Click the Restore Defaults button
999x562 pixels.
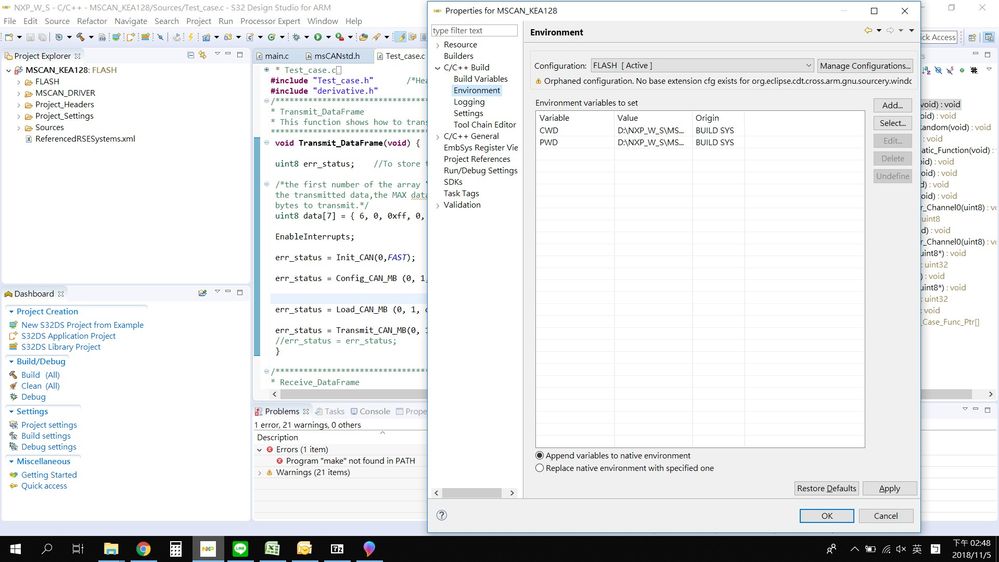826,488
